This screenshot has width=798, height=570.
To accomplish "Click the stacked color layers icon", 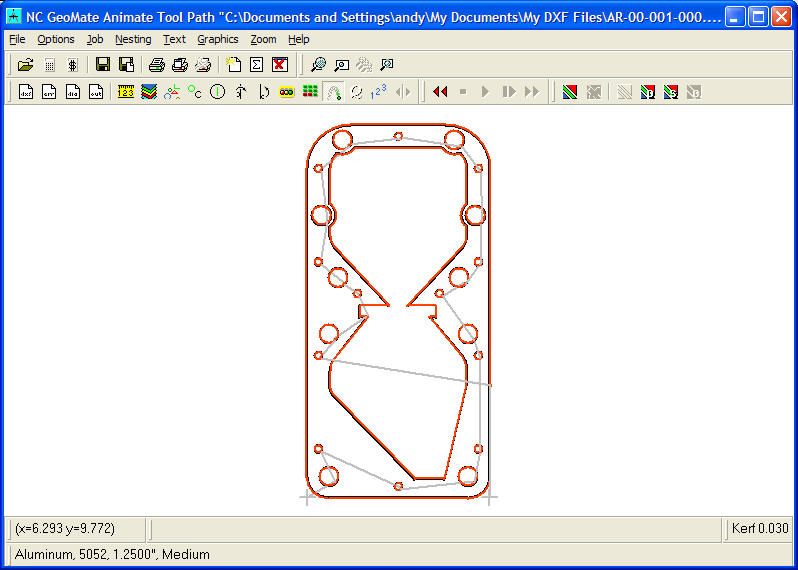I will pyautogui.click(x=149, y=92).
